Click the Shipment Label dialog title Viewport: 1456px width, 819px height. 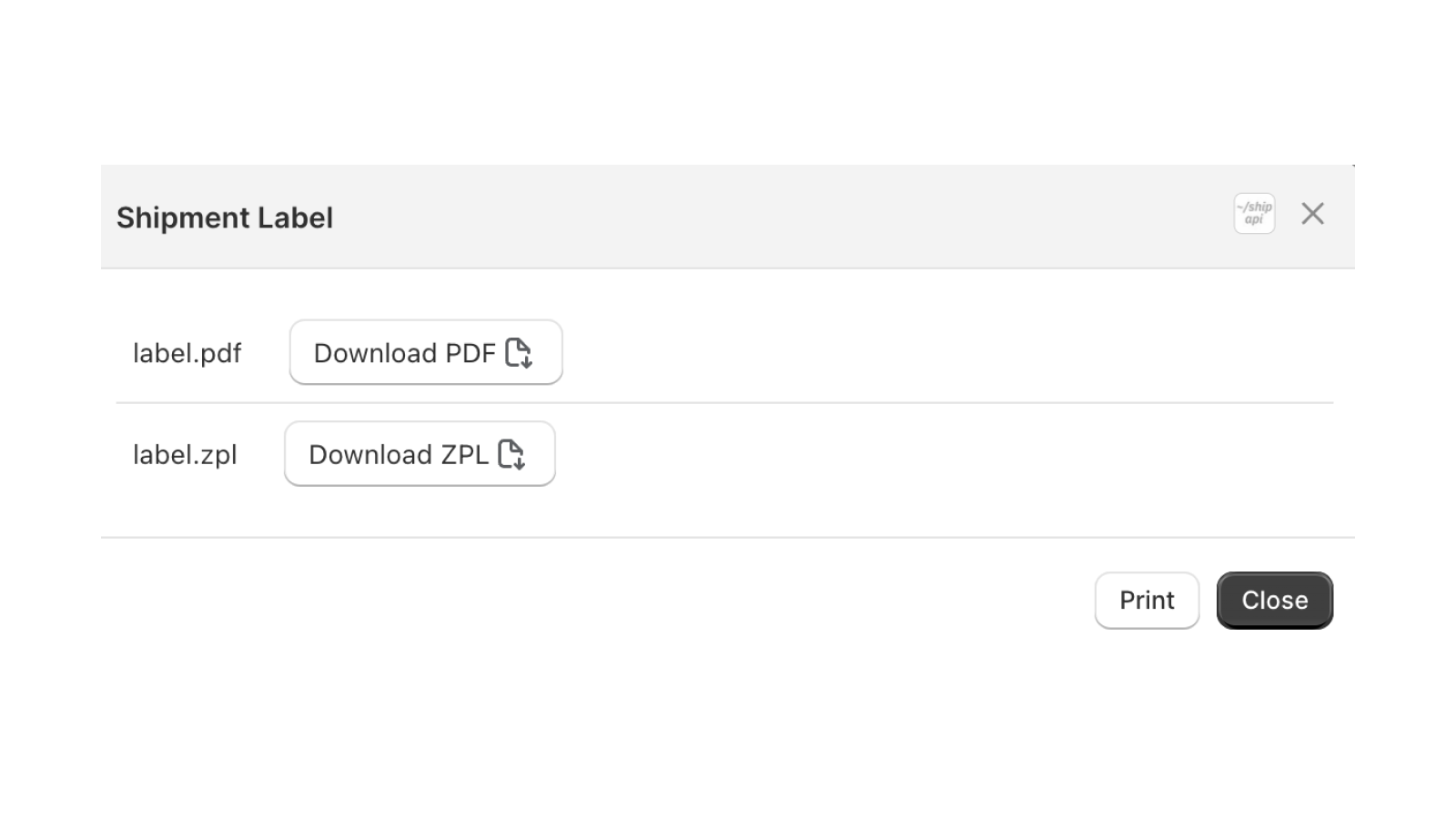tap(224, 217)
